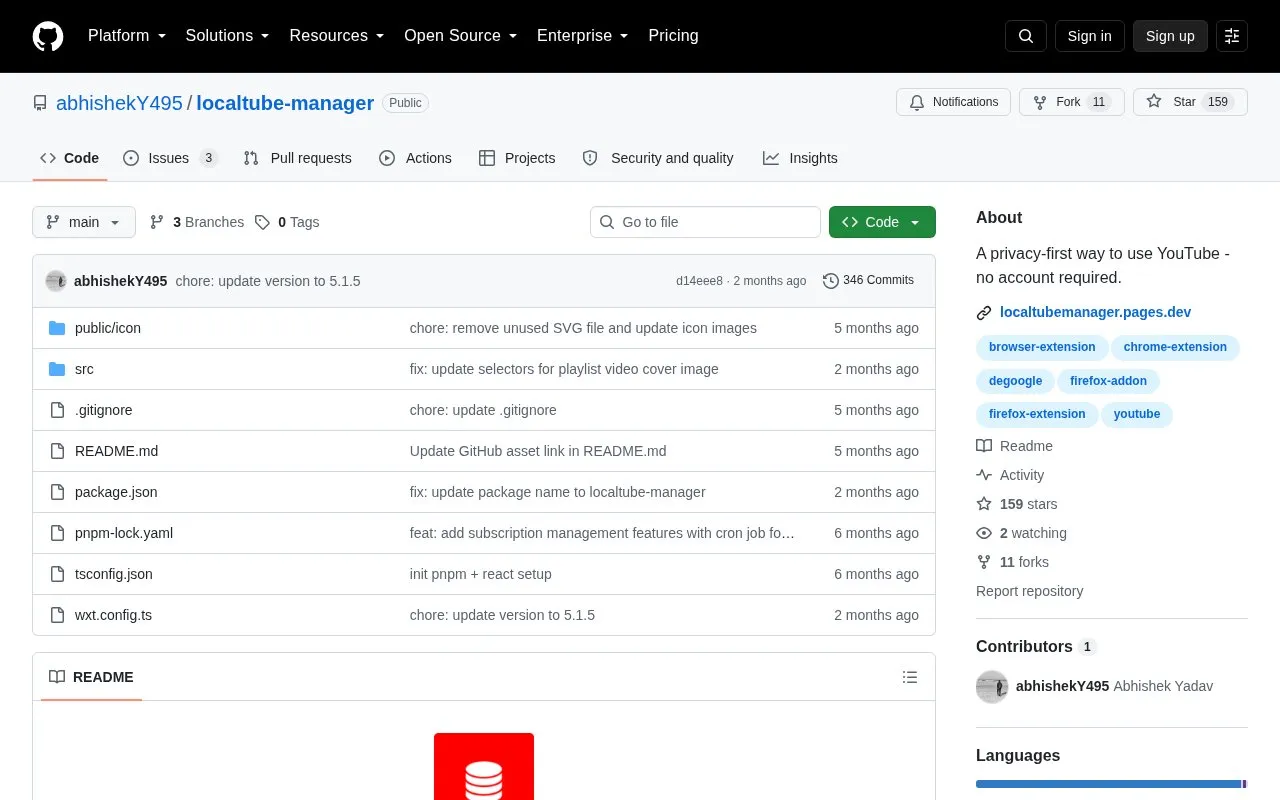
Task: View the 346 Commits history link
Action: tap(868, 281)
